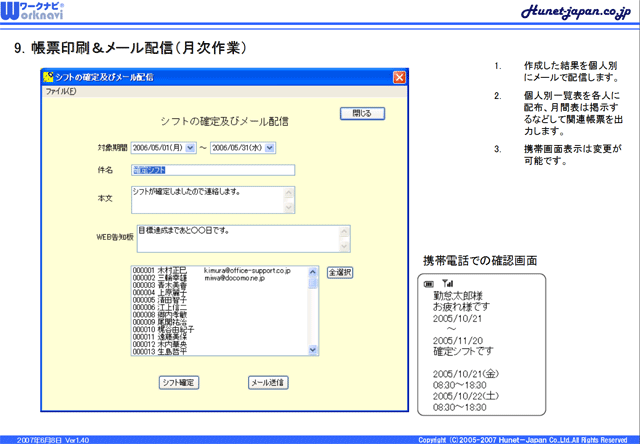Click the シフト確定 button
This screenshot has height=444, width=640.
(x=180, y=382)
